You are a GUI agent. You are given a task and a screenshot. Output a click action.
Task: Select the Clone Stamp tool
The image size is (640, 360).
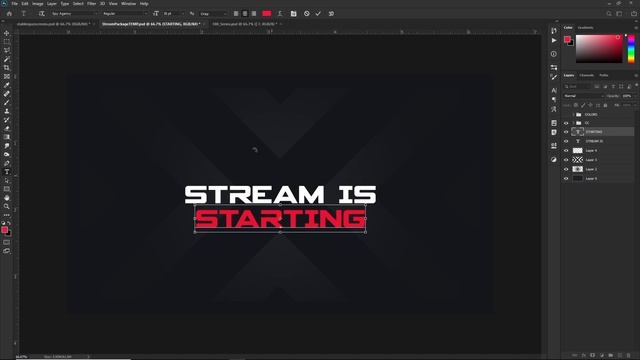(x=7, y=111)
